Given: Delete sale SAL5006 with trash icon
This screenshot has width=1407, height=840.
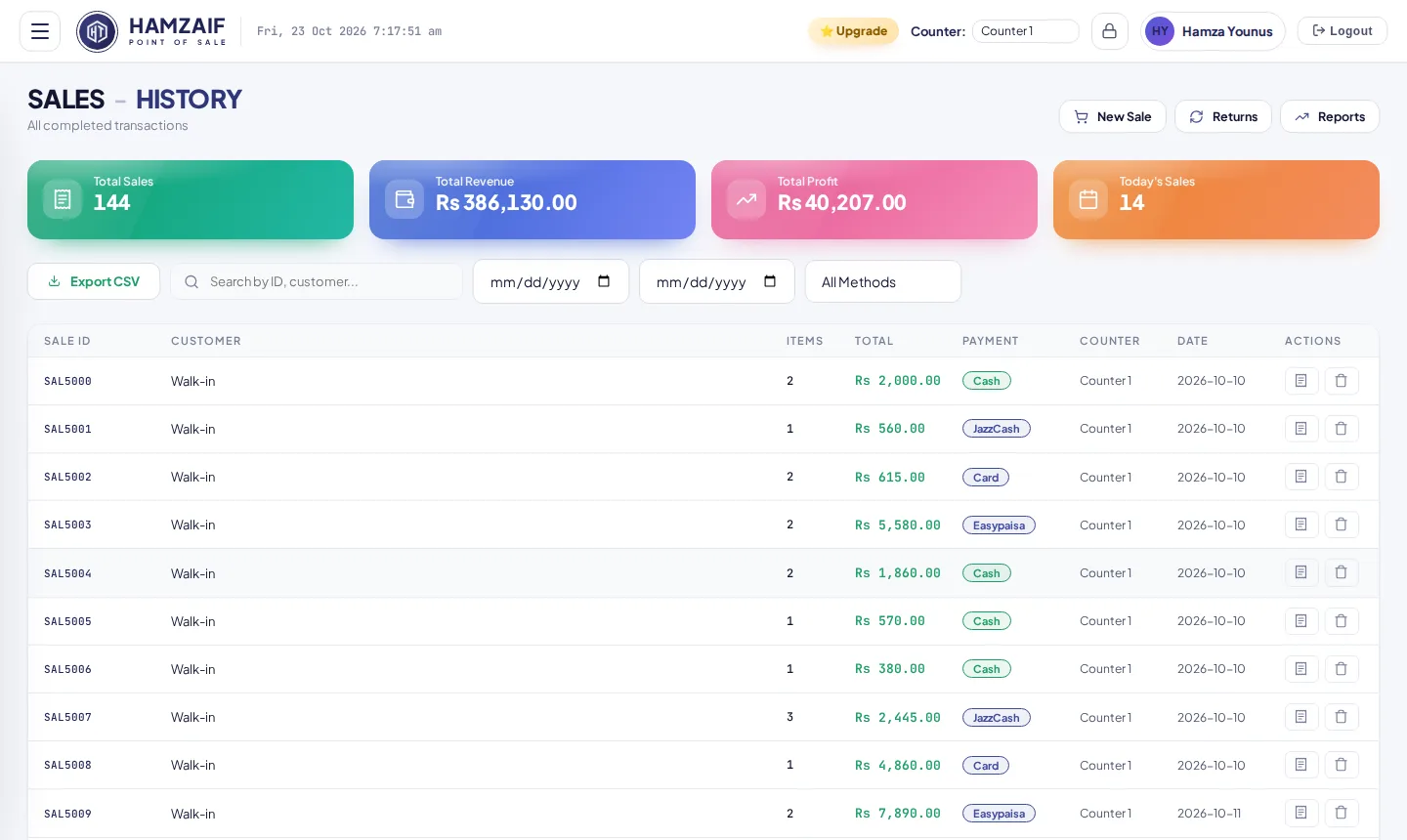Looking at the screenshot, I should click(x=1342, y=669).
